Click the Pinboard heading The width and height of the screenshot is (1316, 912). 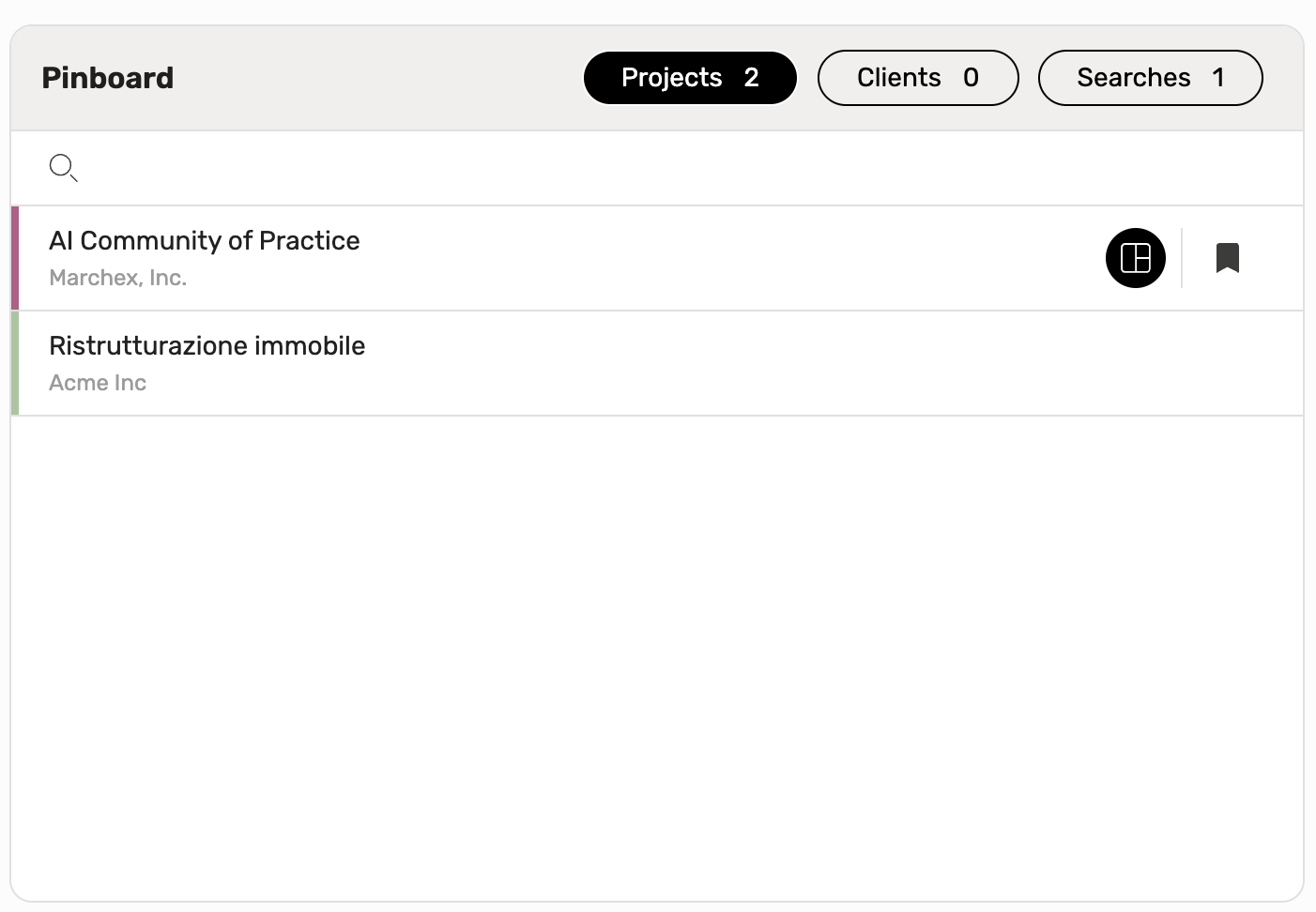click(x=108, y=78)
